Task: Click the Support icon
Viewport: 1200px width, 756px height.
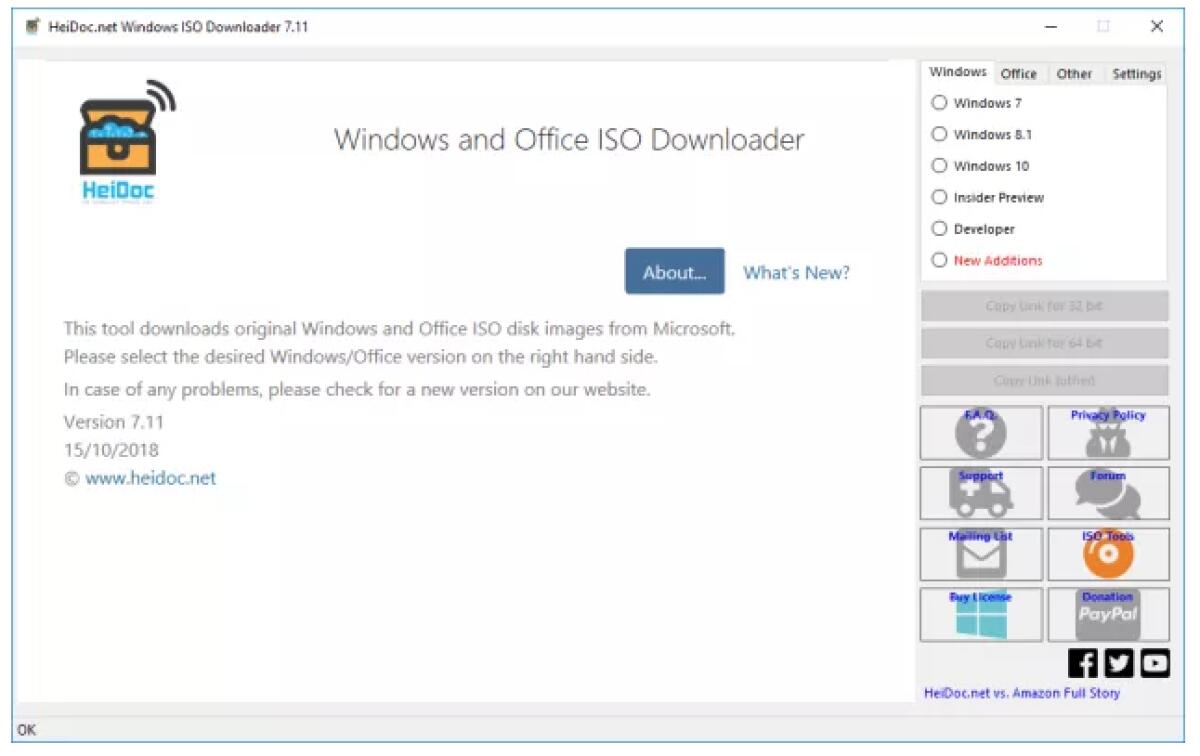Action: (980, 493)
